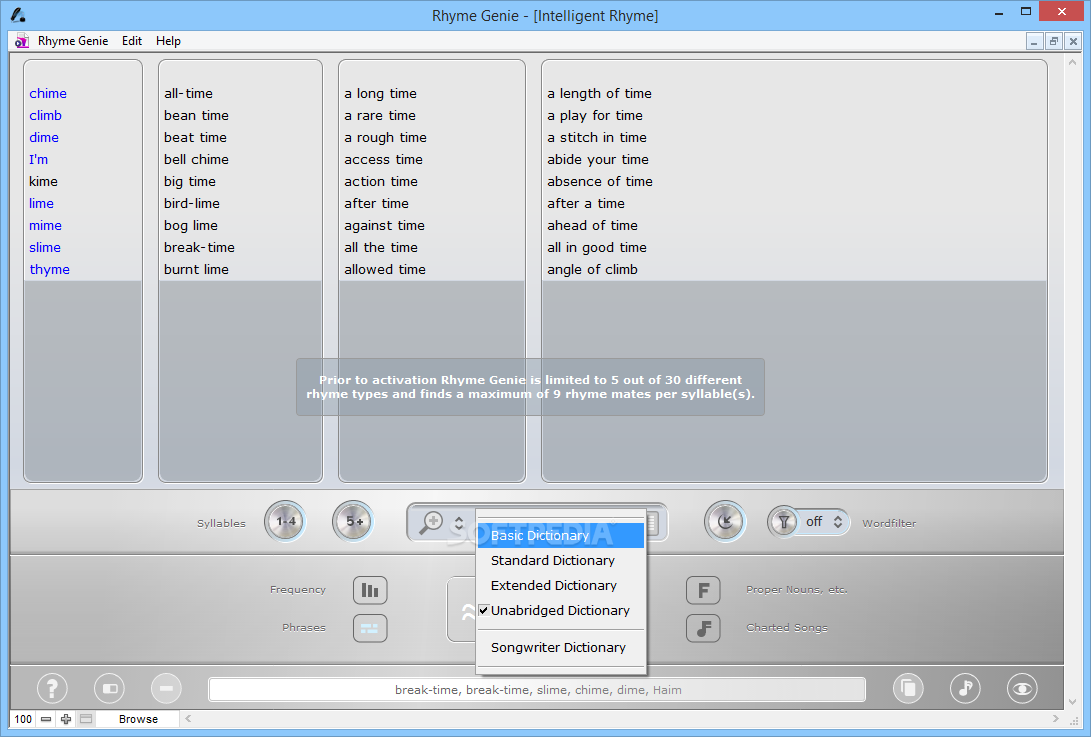Click the rhyme 'climb' link
The height and width of the screenshot is (737, 1091).
(x=45, y=116)
